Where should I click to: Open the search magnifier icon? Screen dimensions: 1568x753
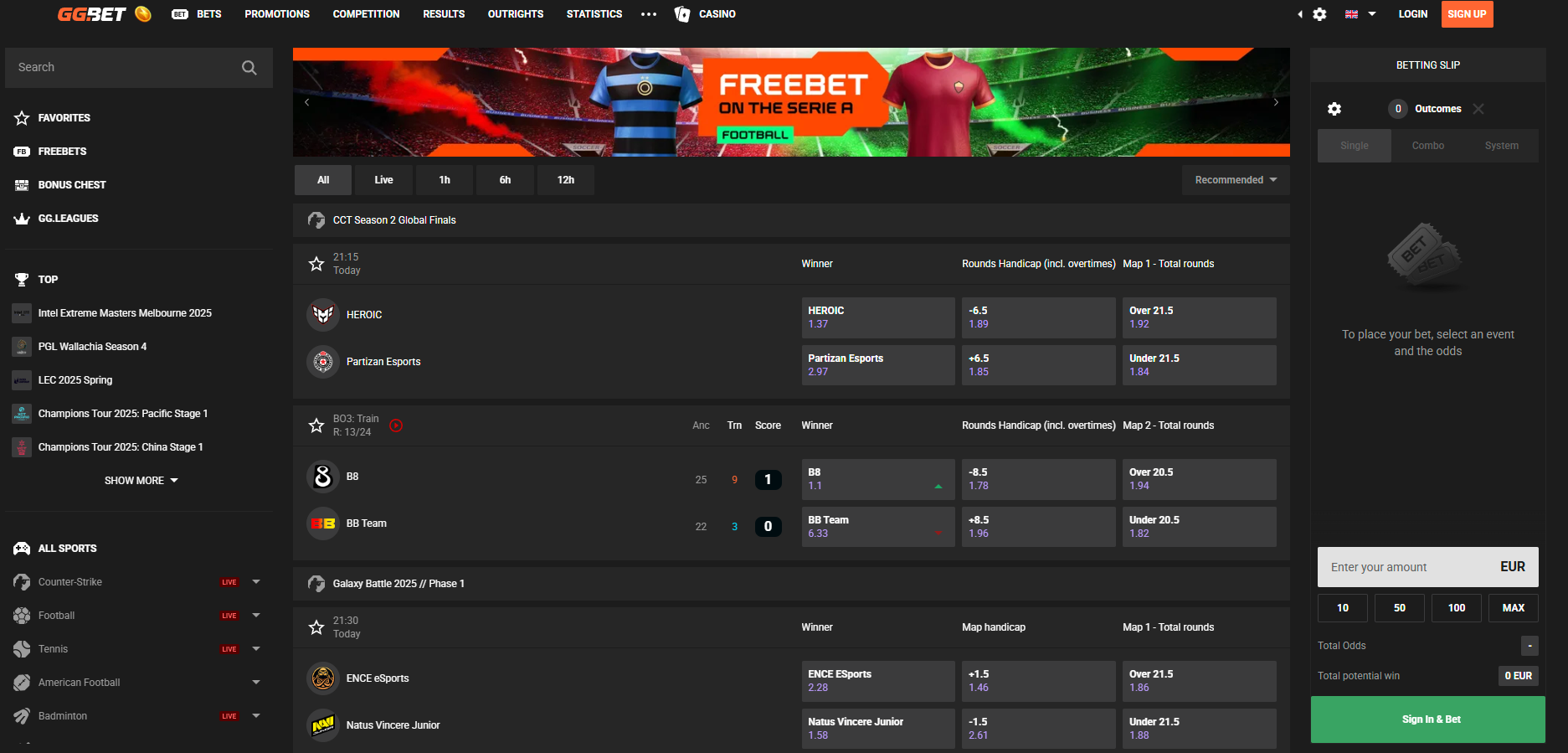[249, 68]
